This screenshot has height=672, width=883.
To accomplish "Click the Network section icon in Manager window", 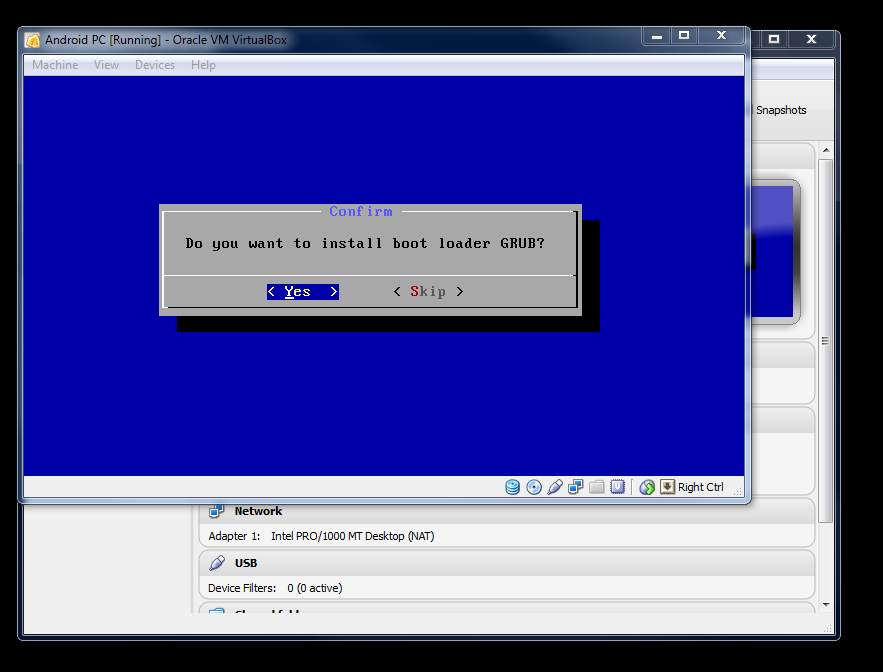I will tap(216, 511).
